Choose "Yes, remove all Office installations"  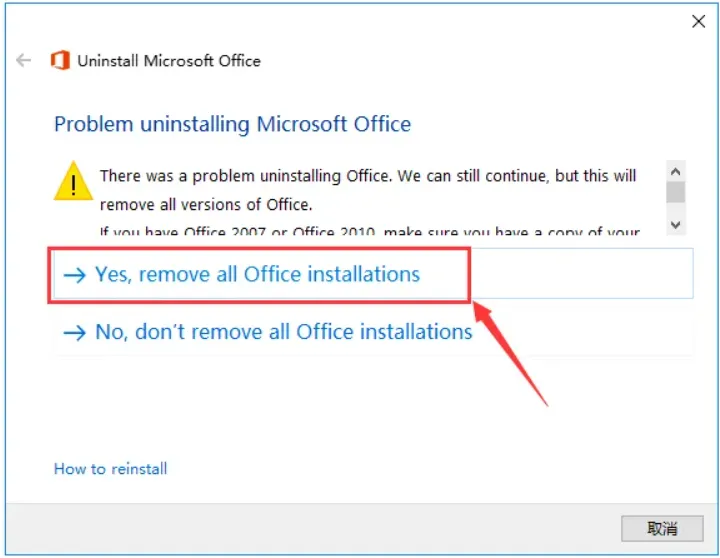pos(257,275)
